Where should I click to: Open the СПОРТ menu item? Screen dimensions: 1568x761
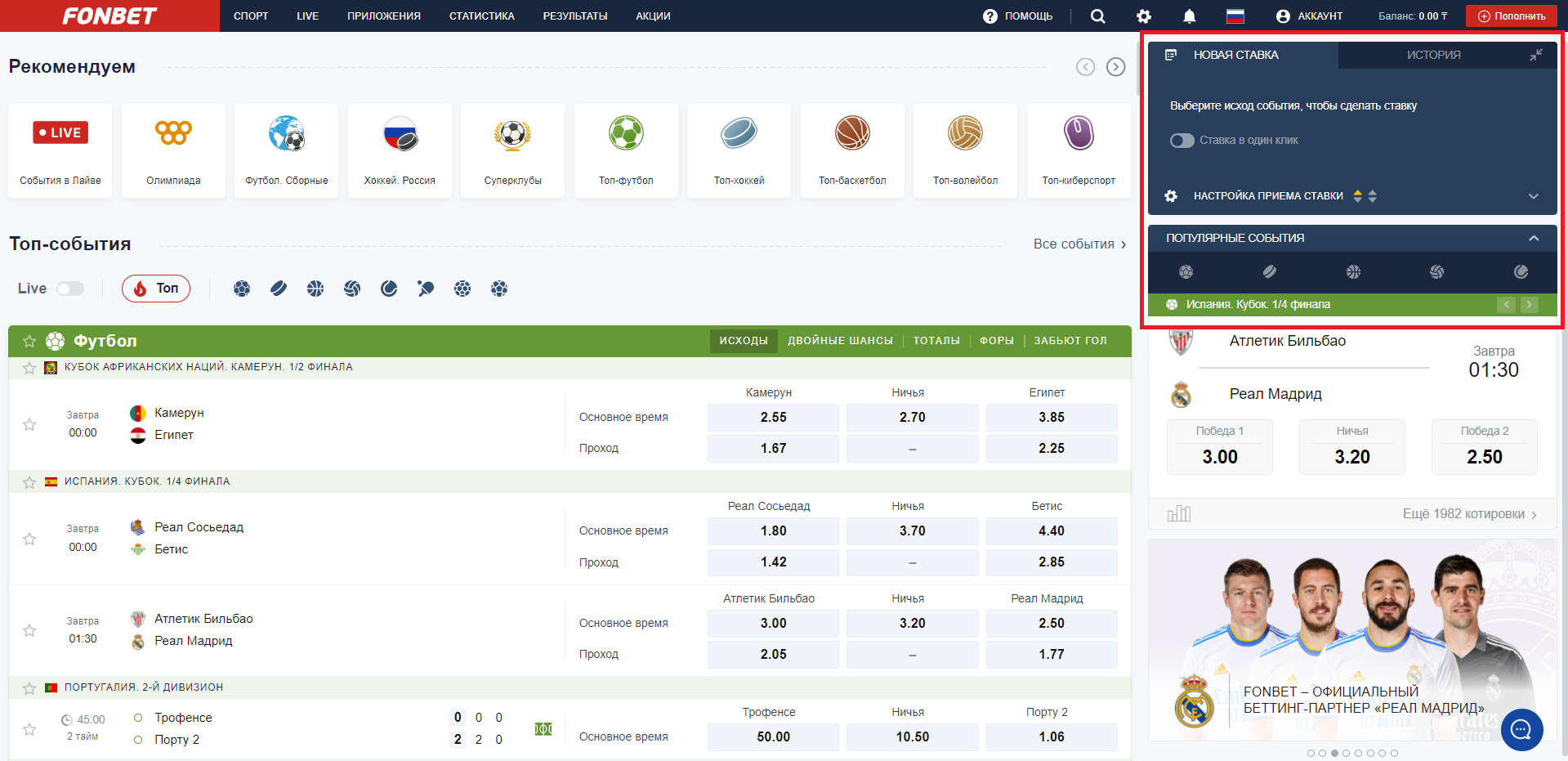(x=251, y=16)
